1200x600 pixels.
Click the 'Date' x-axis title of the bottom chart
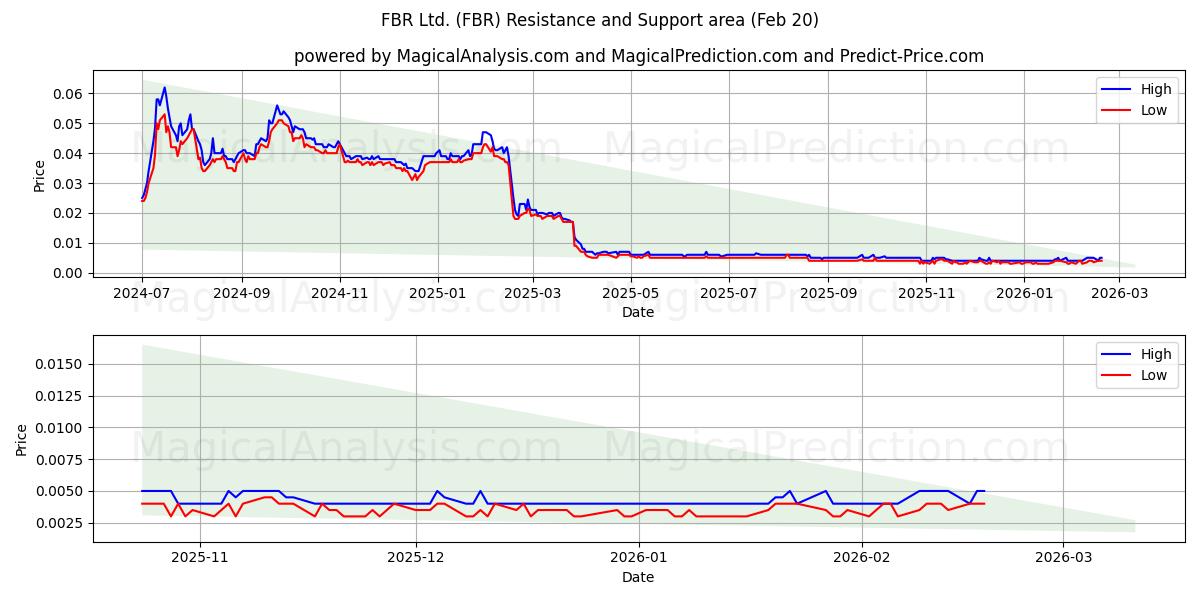pyautogui.click(x=638, y=577)
